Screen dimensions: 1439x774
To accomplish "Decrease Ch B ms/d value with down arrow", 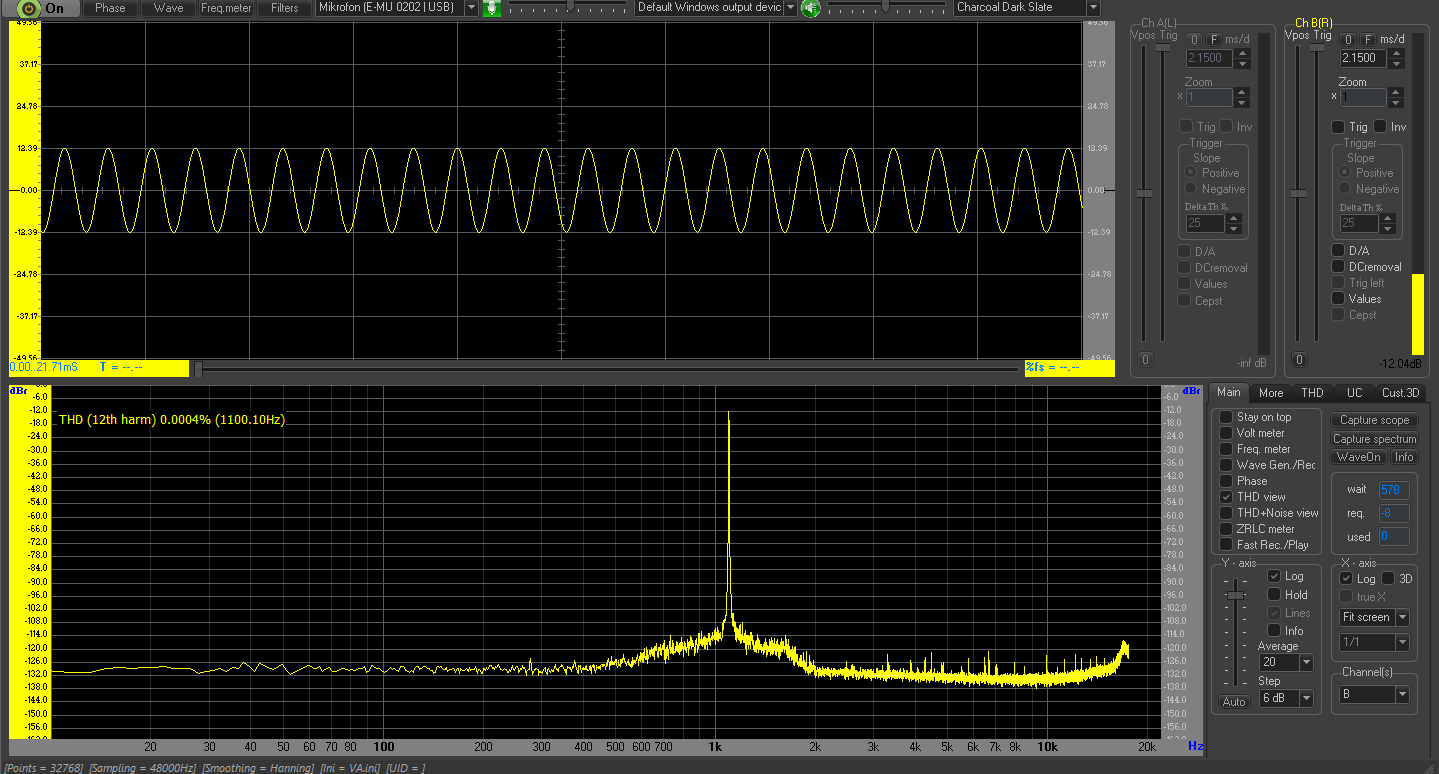I will click(x=1395, y=63).
